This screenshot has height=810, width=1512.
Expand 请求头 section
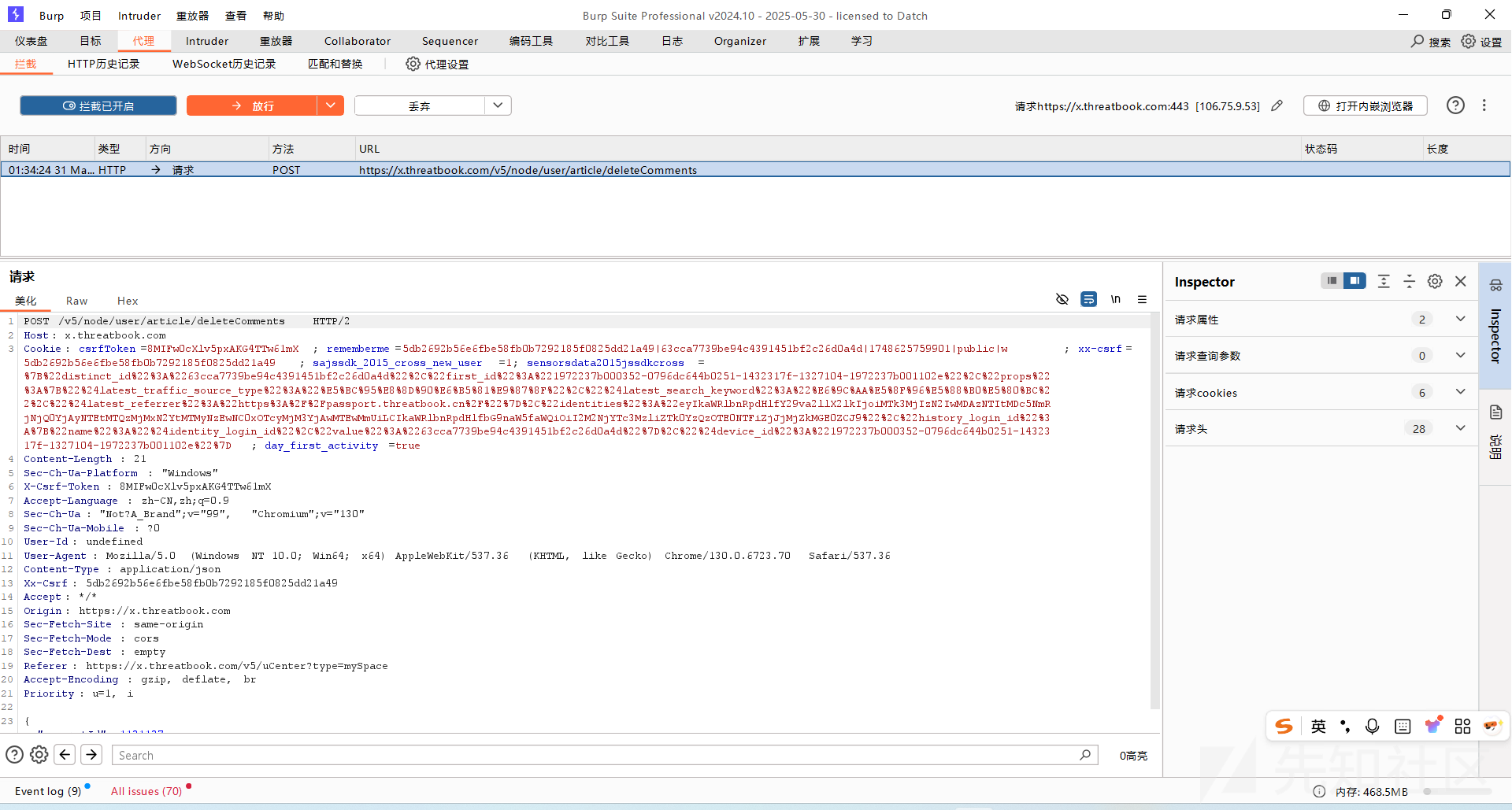[1321, 429]
